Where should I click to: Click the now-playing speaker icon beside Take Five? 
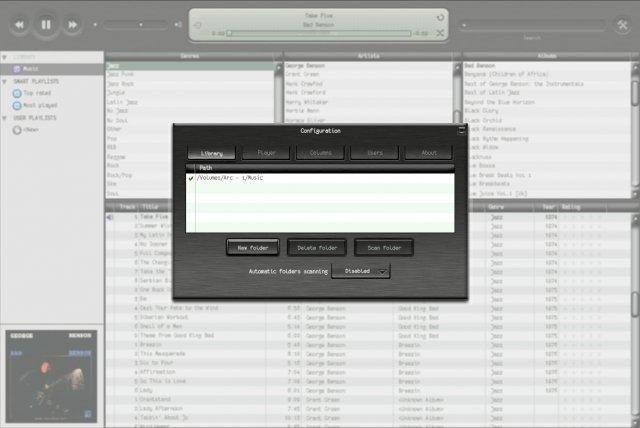[110, 217]
